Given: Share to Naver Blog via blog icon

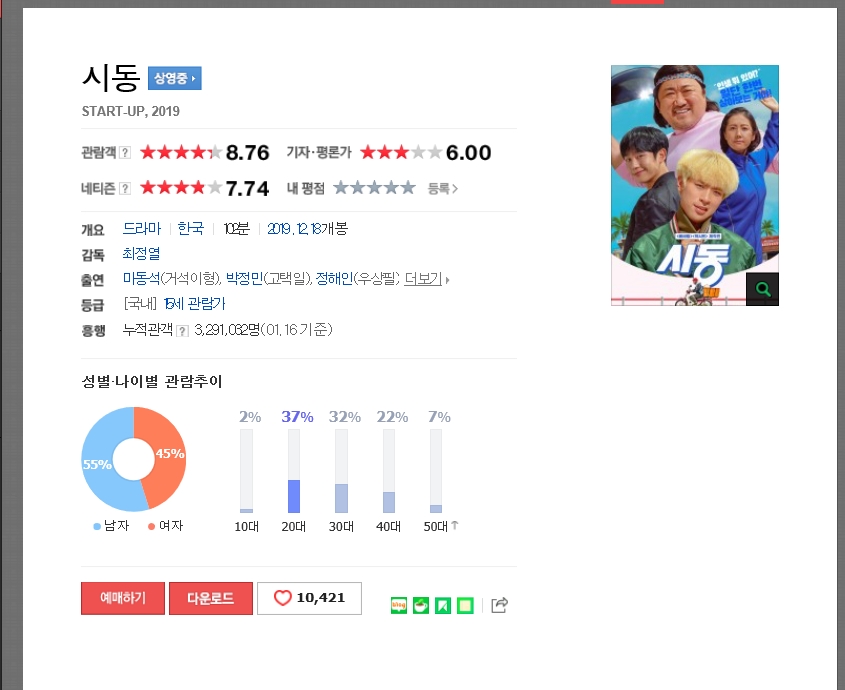Looking at the screenshot, I should [399, 605].
